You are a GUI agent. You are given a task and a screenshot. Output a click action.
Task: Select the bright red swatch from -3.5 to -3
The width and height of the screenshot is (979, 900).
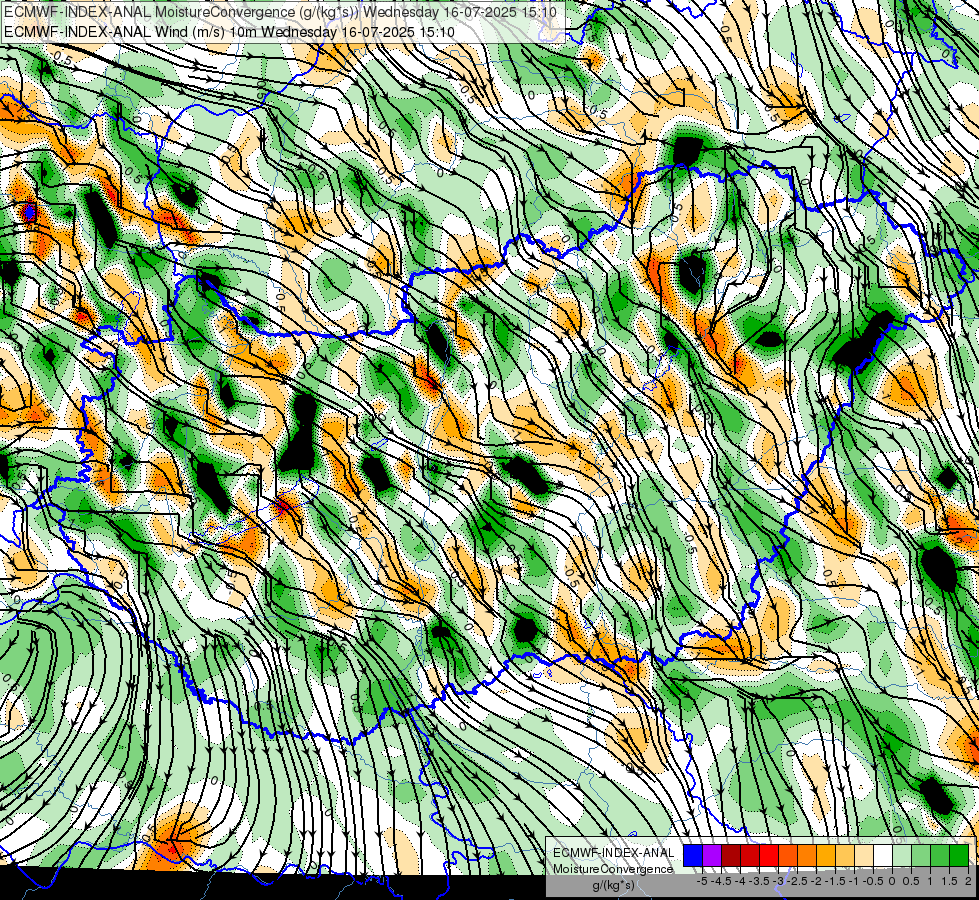pyautogui.click(x=769, y=856)
